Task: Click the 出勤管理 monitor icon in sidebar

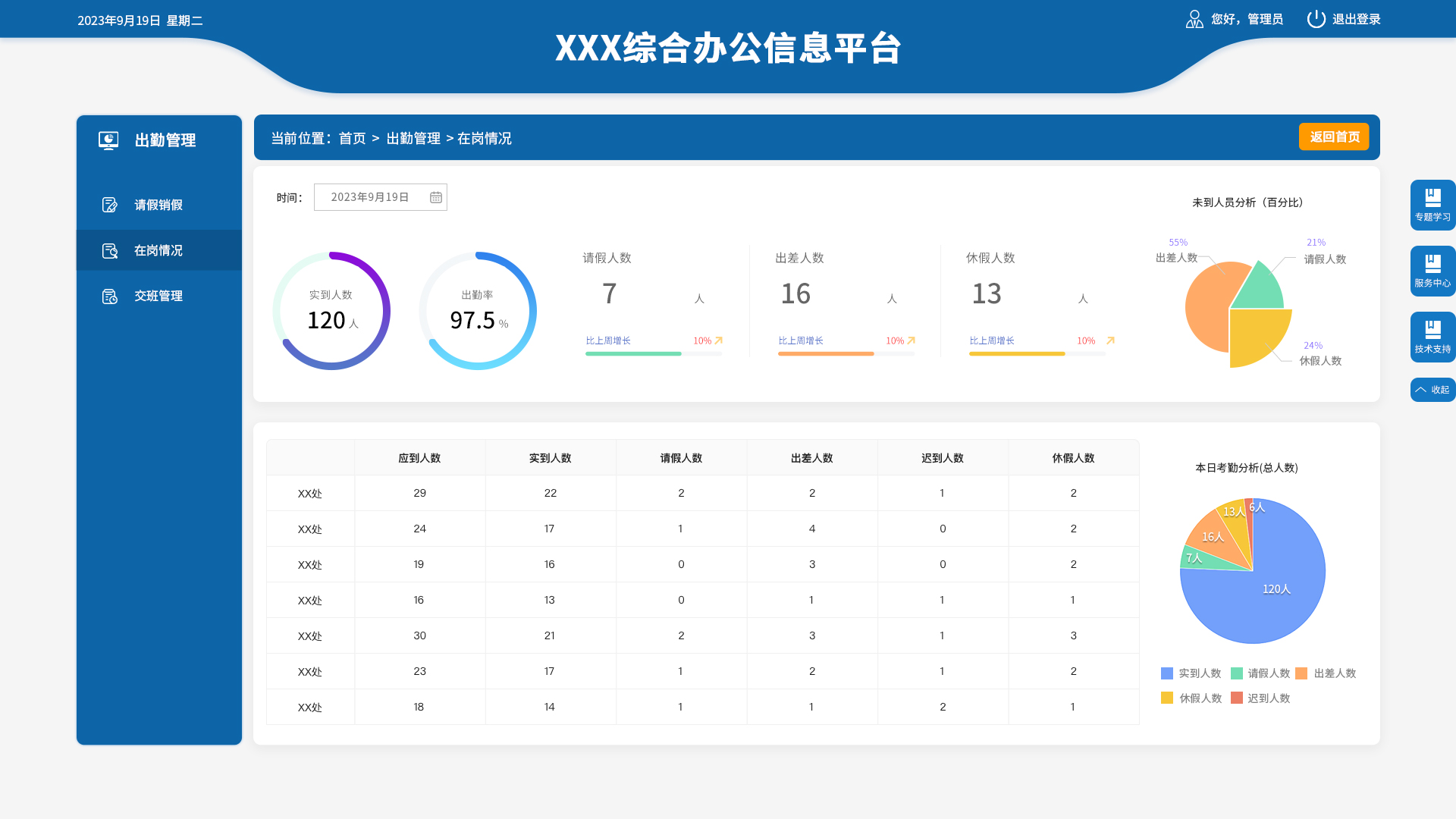Action: point(108,140)
